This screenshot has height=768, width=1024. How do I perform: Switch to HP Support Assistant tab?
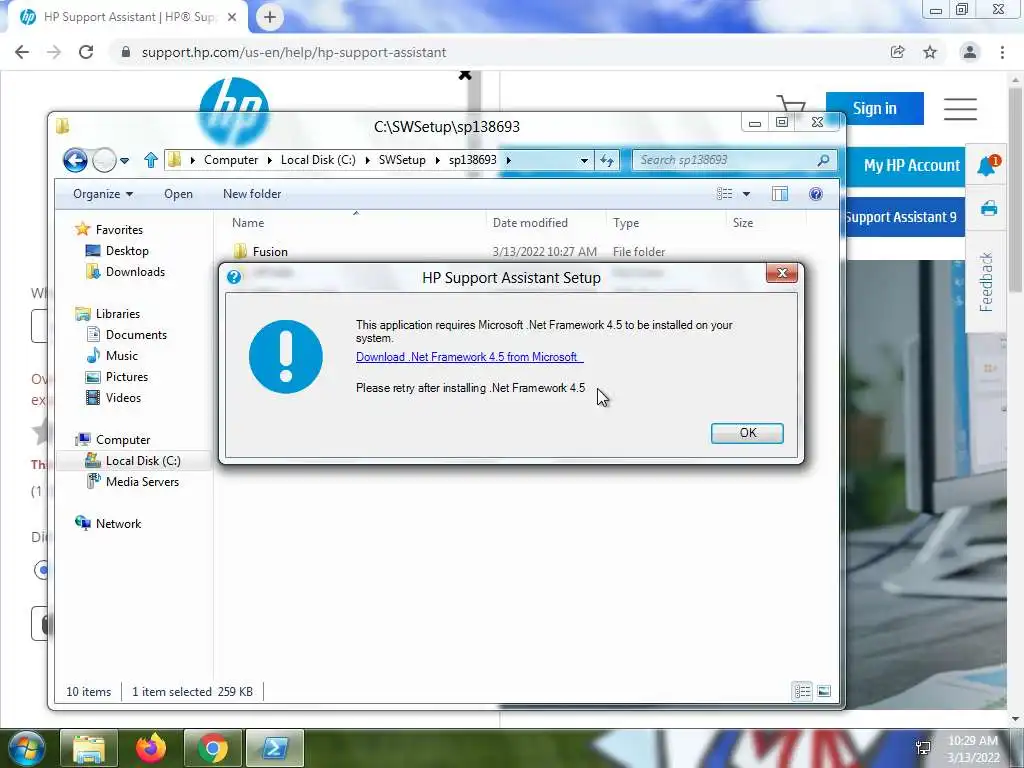tap(127, 17)
